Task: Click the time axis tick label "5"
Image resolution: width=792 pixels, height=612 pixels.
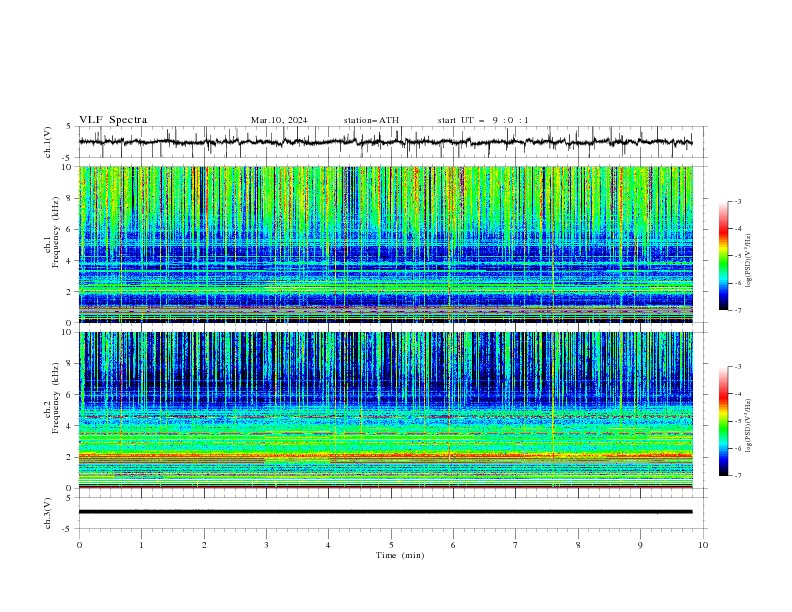Action: 391,545
